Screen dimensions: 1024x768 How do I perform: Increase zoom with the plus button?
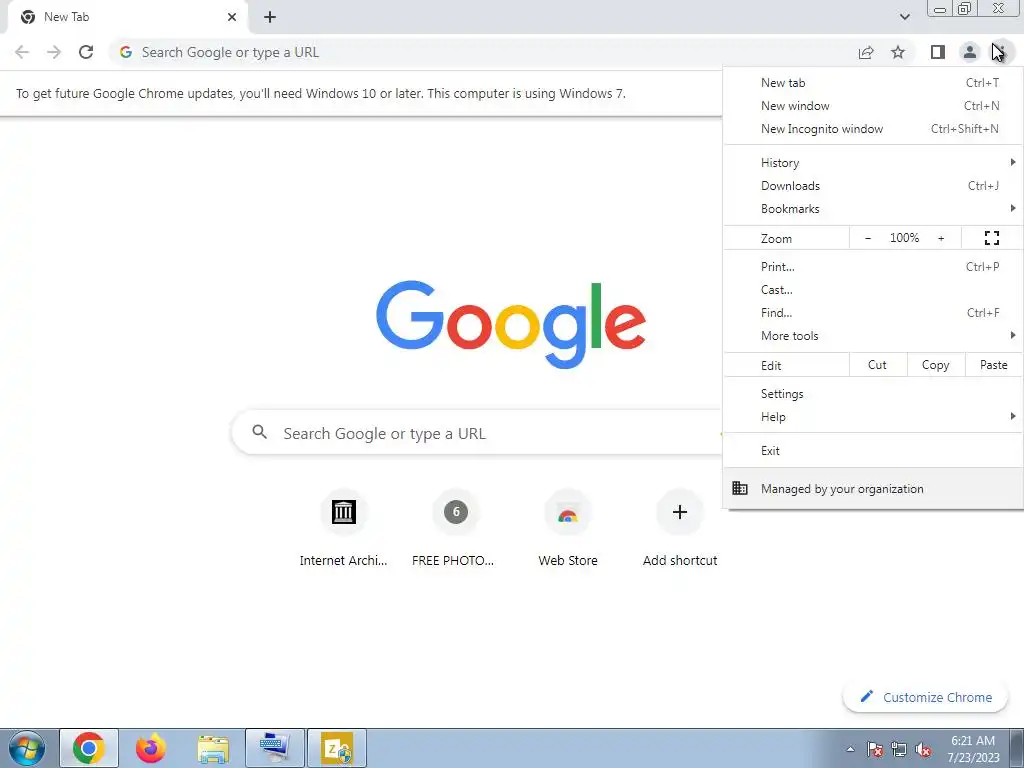click(941, 238)
